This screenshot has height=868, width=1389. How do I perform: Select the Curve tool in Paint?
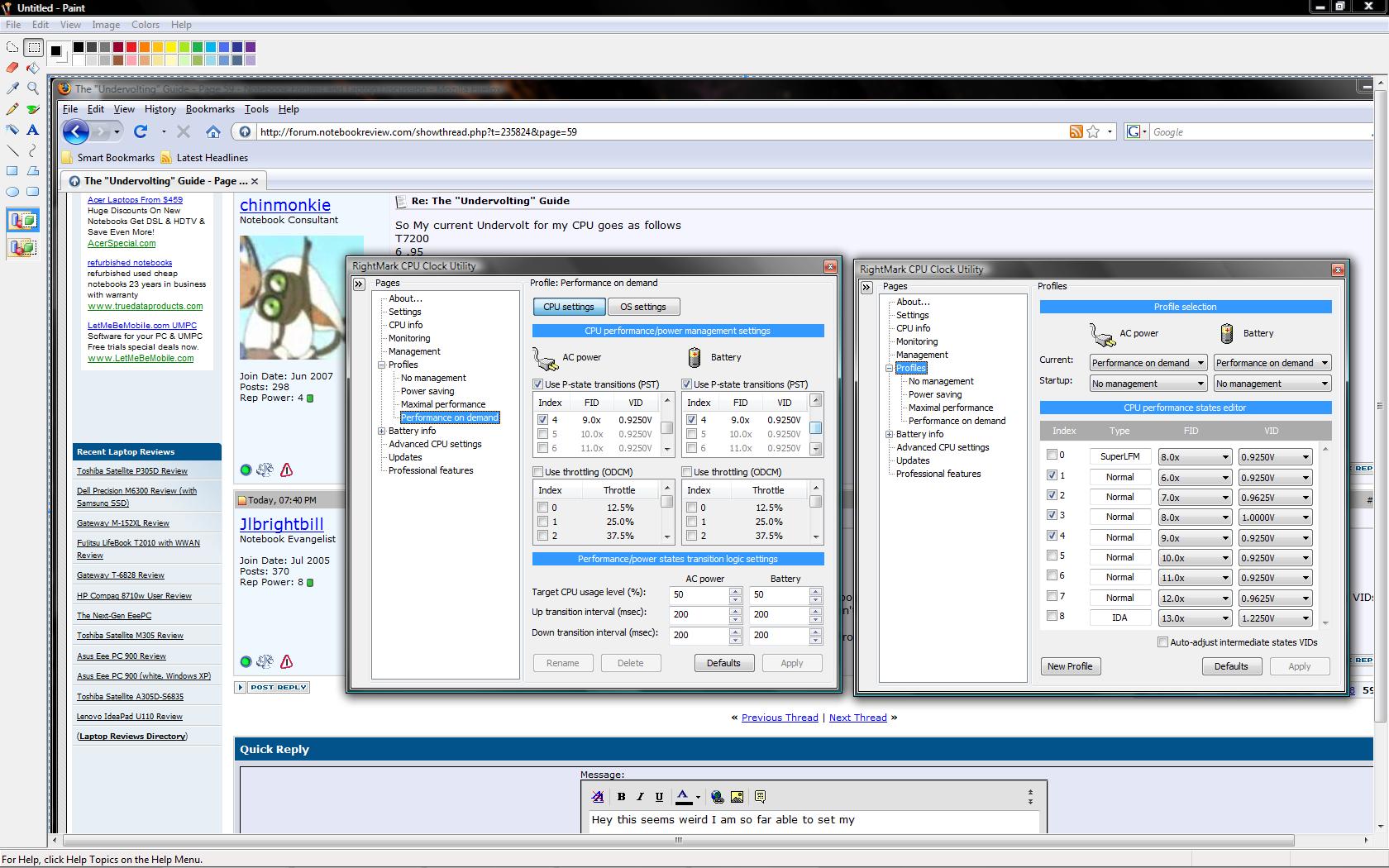(x=33, y=150)
